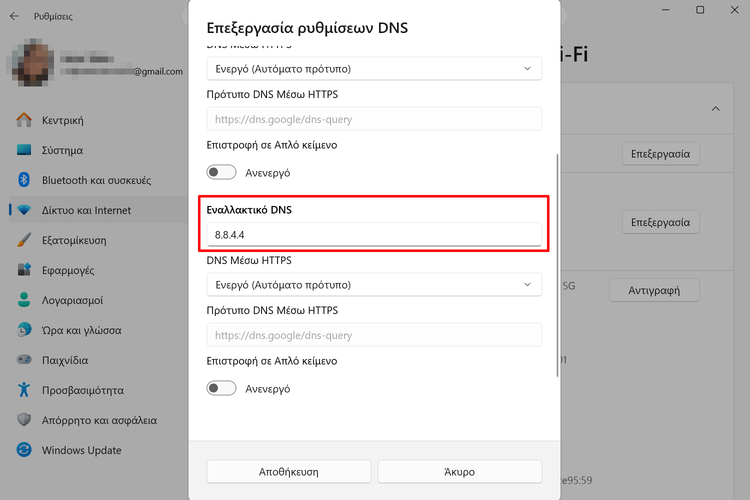Expand the upper DNS Μέσω HTTPS dropdown
Screen dimensions: 750x500
(374, 69)
